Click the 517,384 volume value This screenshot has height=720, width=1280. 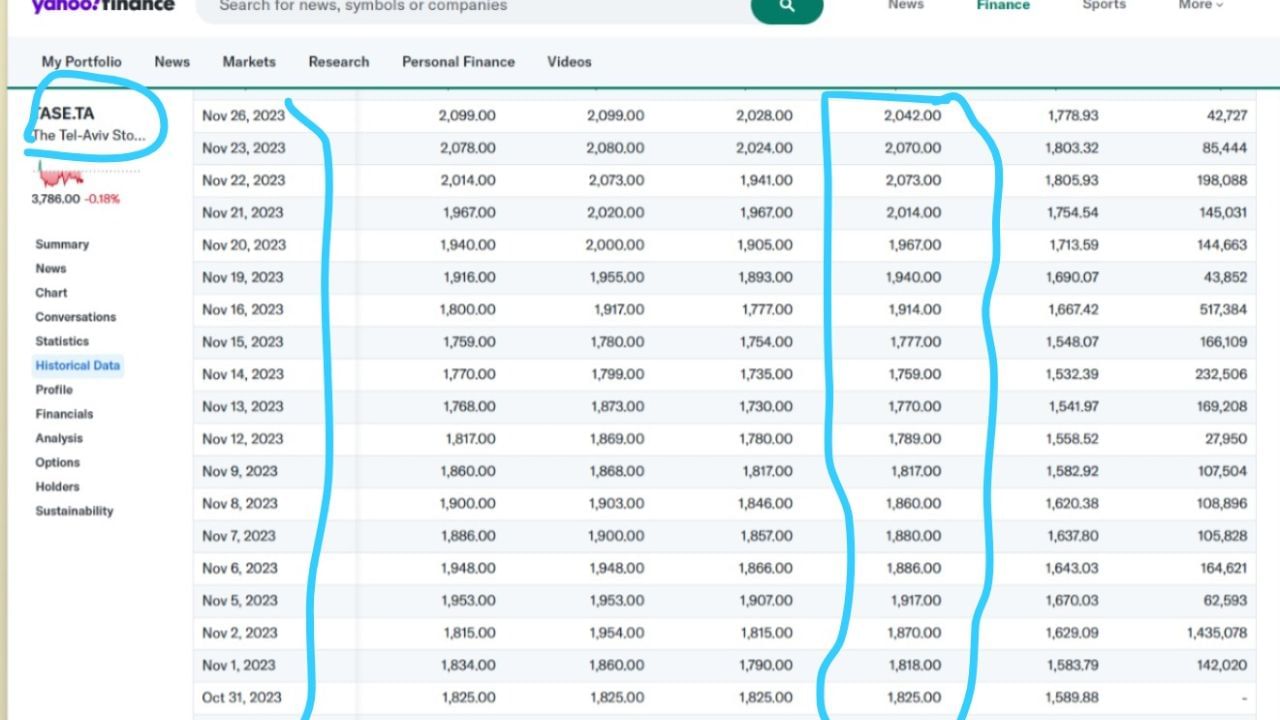(x=1223, y=309)
